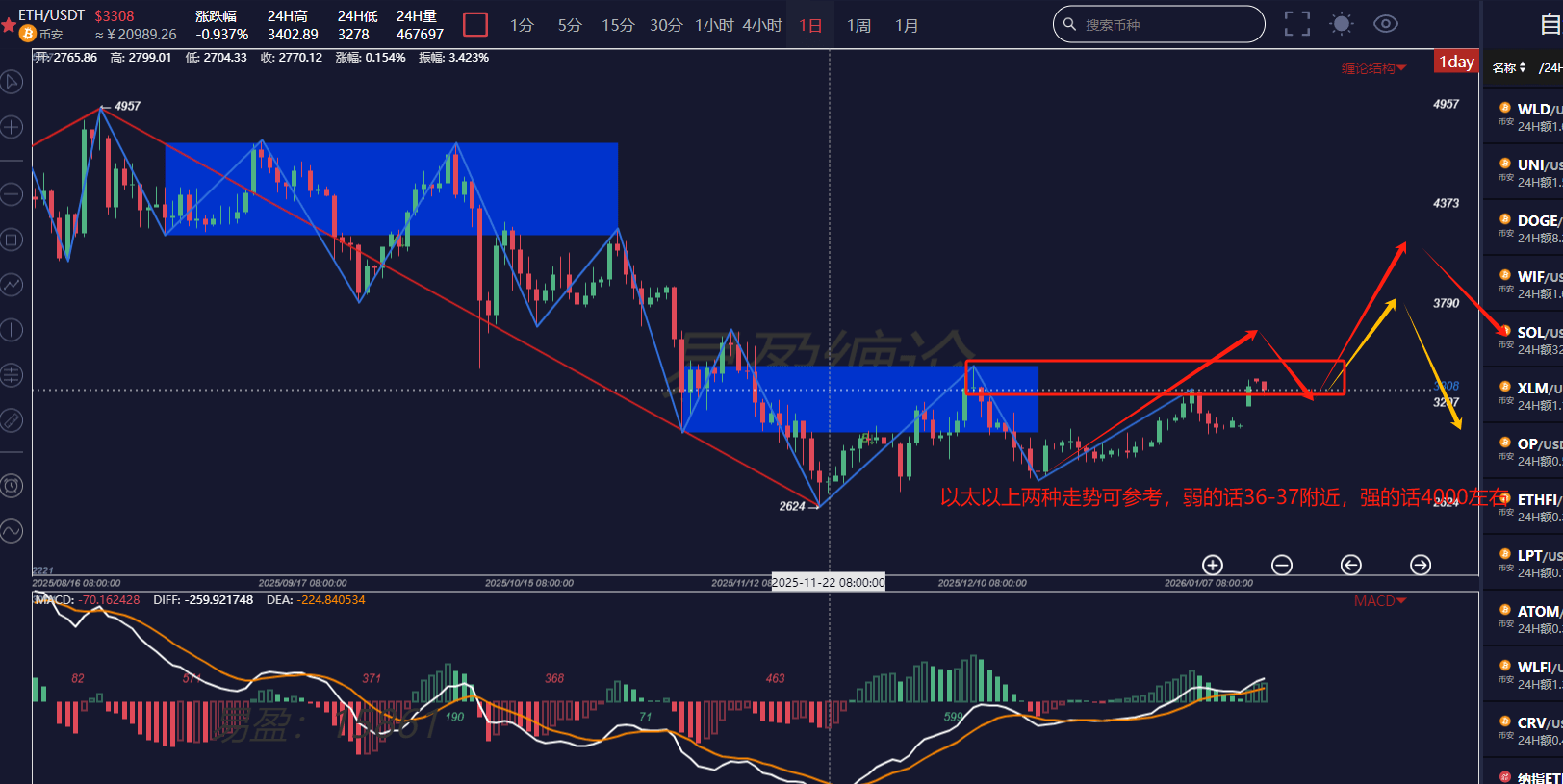The height and width of the screenshot is (784, 1563).
Task: Click the 24H高 value 3402.89
Action: click(x=293, y=35)
